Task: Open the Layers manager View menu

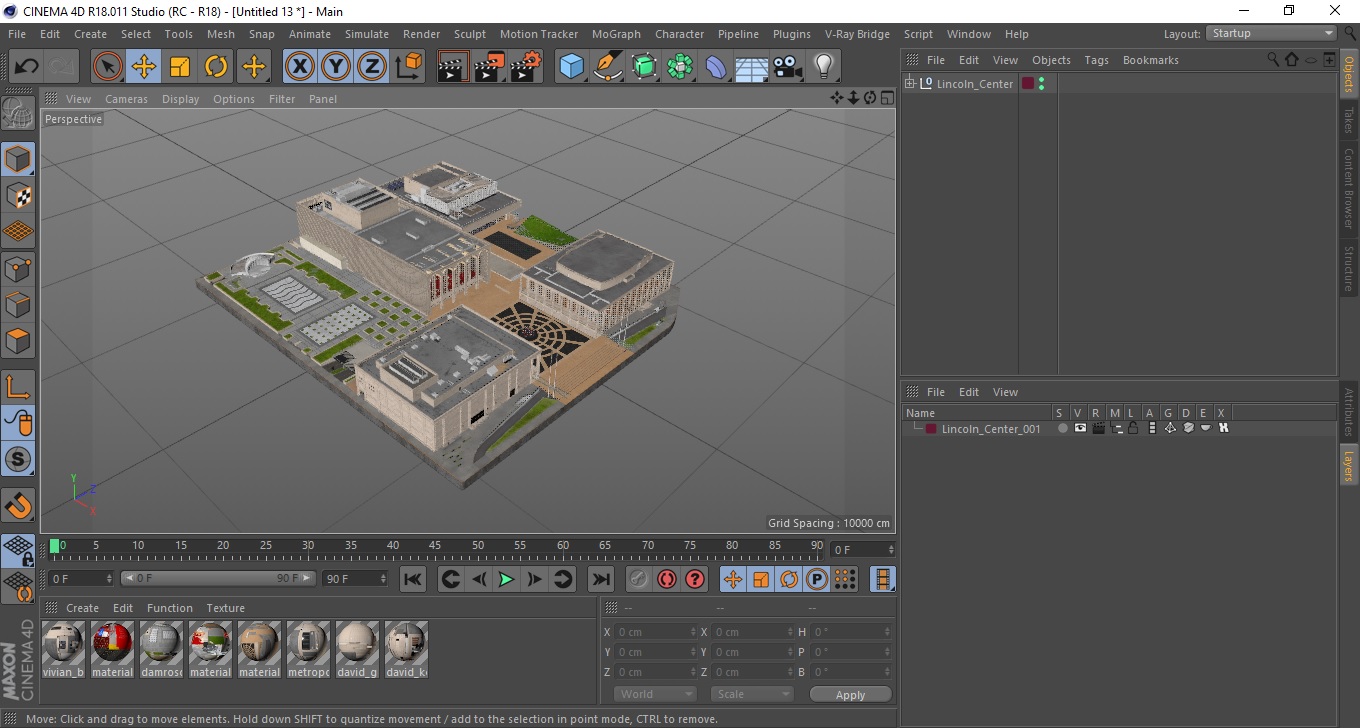Action: [1005, 392]
